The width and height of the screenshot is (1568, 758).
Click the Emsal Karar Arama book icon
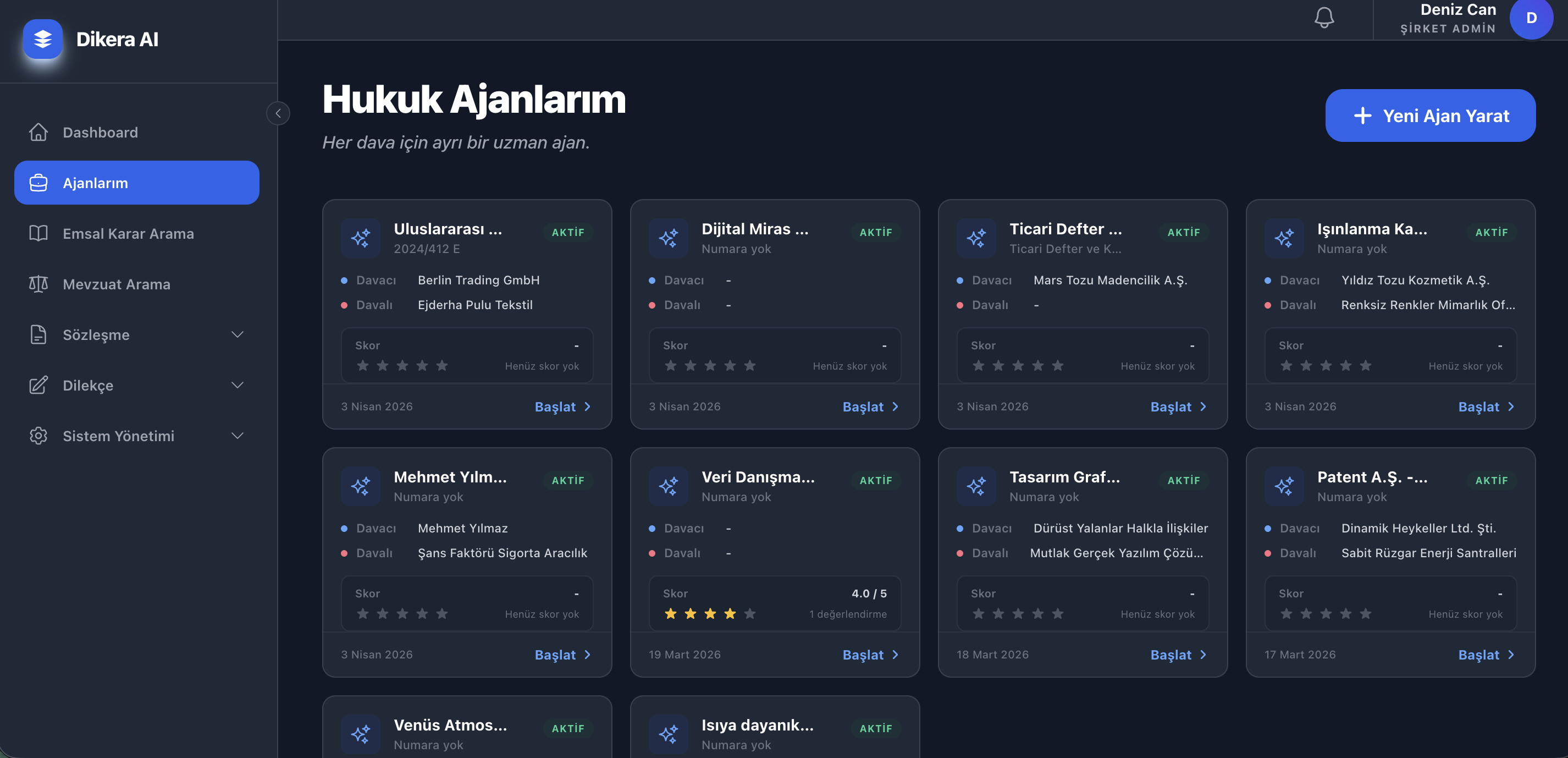pos(38,234)
